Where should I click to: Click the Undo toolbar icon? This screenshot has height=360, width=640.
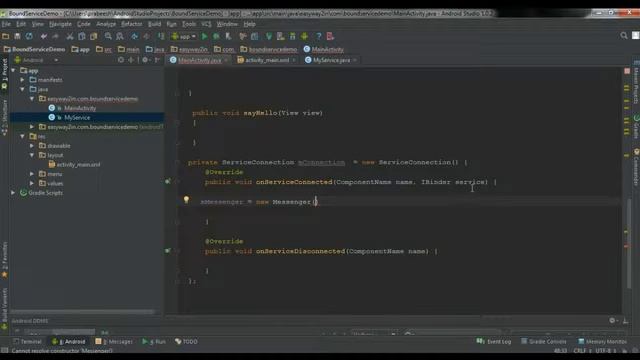click(x=44, y=36)
